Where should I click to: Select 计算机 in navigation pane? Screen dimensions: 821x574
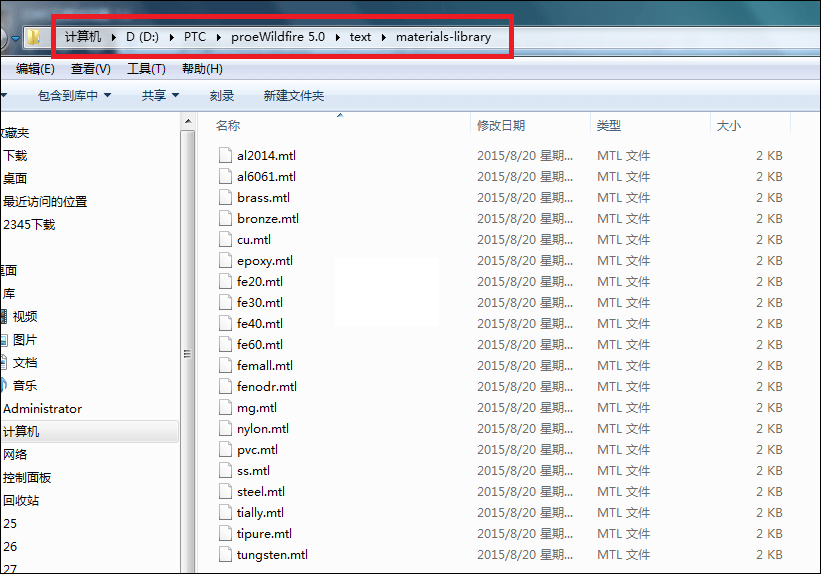tap(21, 432)
